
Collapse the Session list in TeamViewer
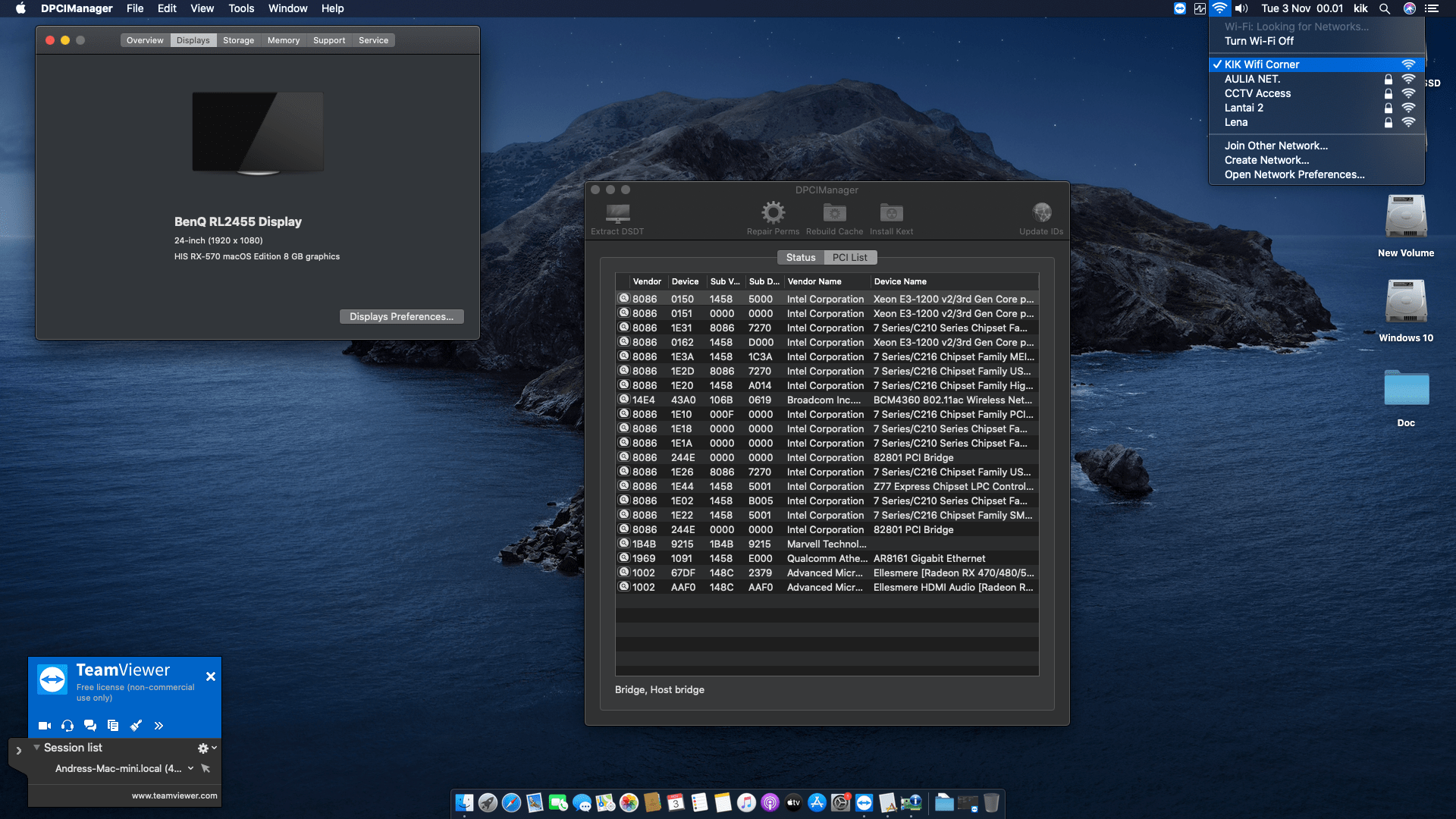point(36,747)
